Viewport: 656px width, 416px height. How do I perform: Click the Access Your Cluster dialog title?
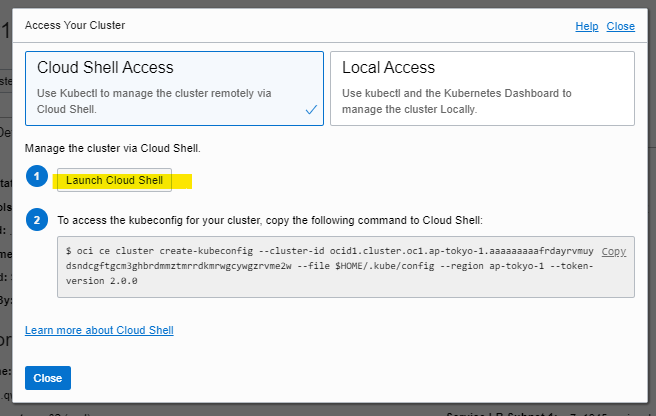tap(75, 25)
